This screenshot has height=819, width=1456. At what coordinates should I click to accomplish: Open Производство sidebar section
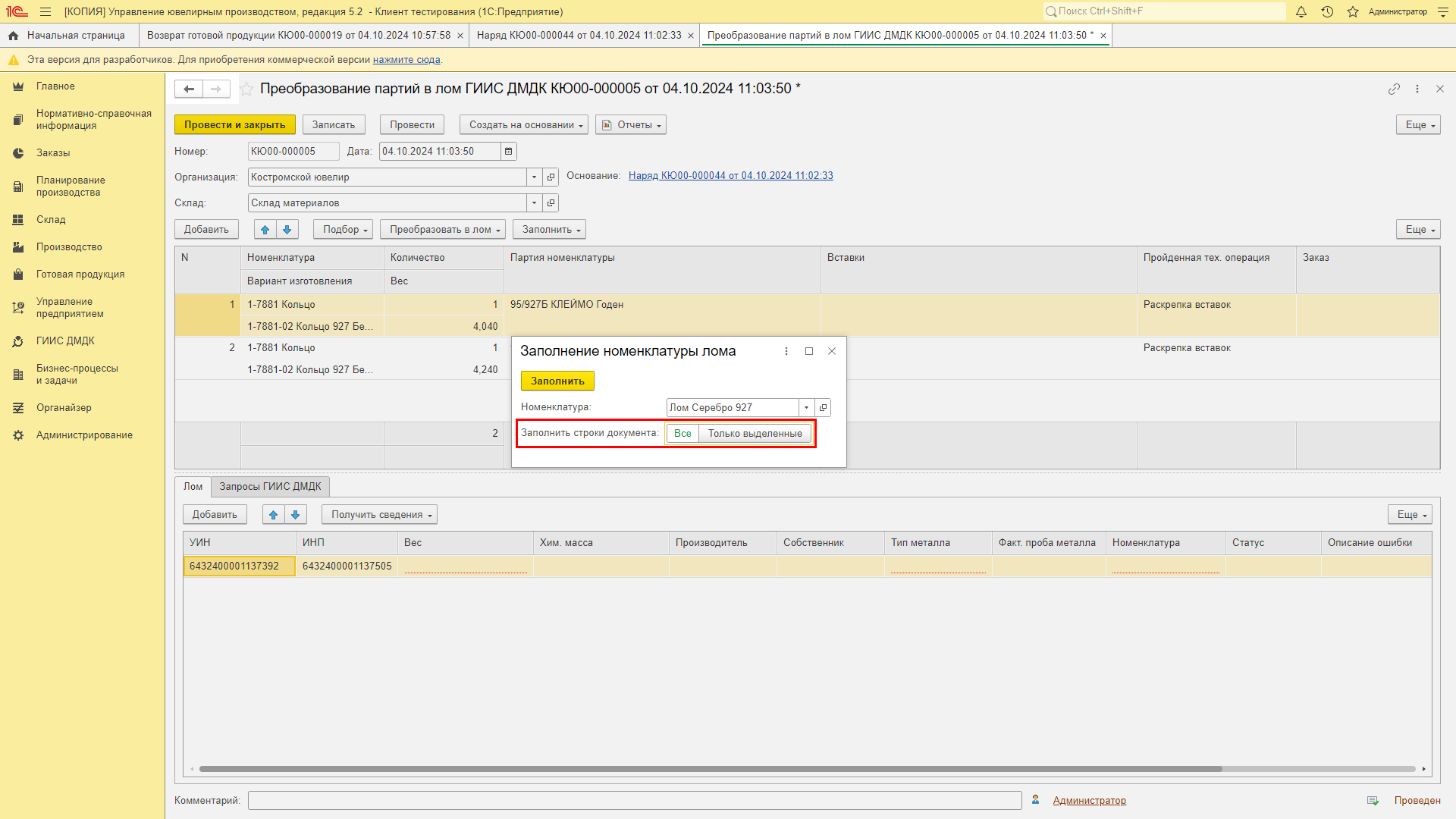click(x=69, y=247)
